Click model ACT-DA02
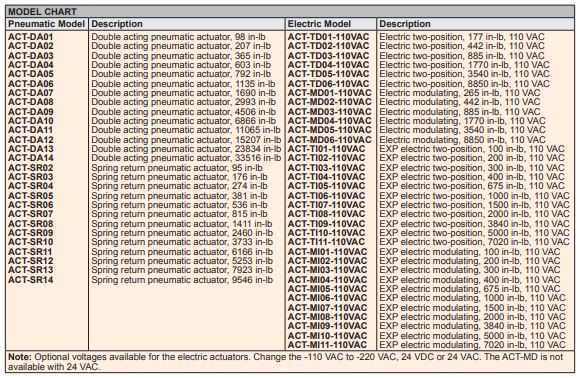The height and width of the screenshot is (378, 581). pyautogui.click(x=31, y=46)
